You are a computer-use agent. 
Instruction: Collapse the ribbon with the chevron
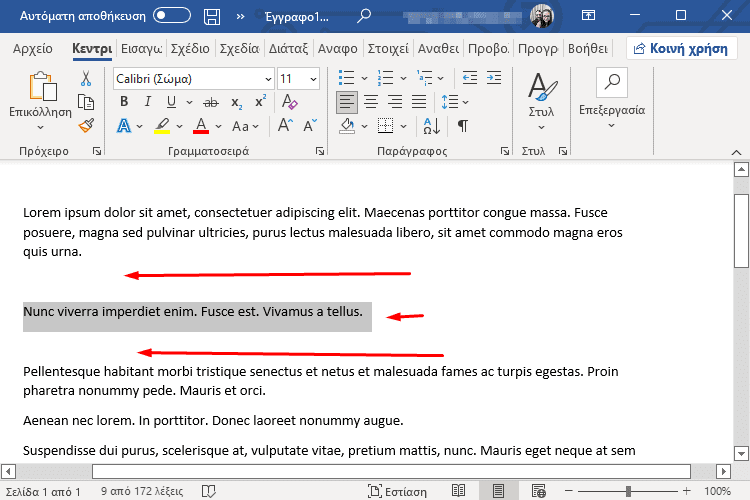click(x=737, y=152)
